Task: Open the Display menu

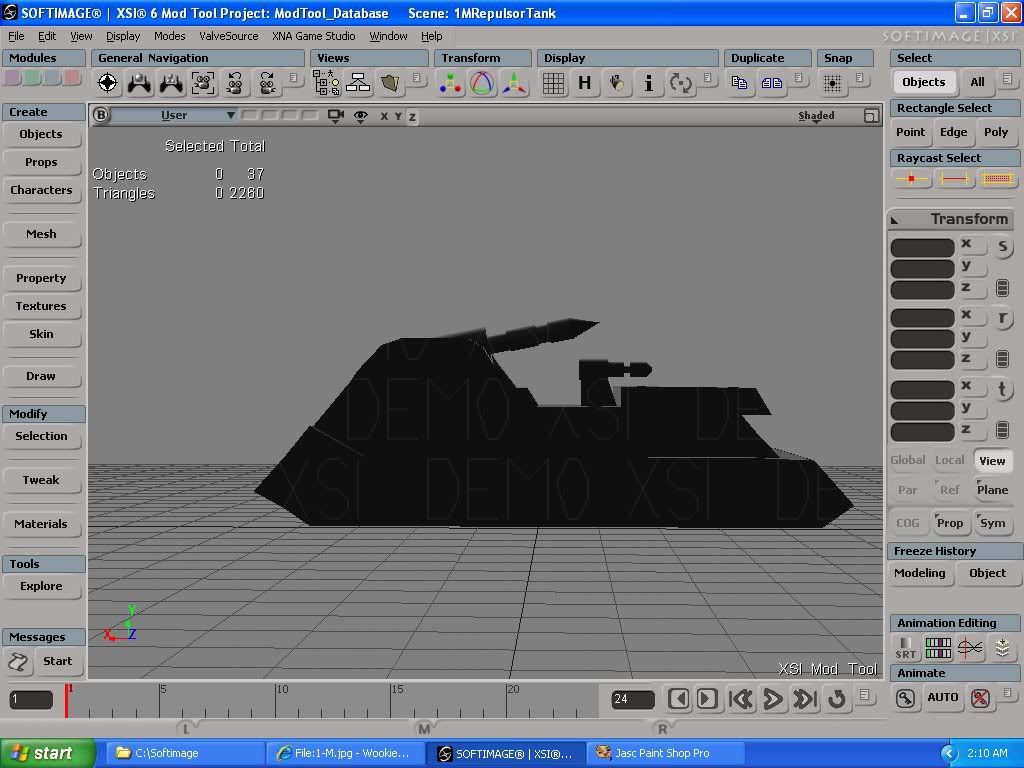Action: pos(123,36)
